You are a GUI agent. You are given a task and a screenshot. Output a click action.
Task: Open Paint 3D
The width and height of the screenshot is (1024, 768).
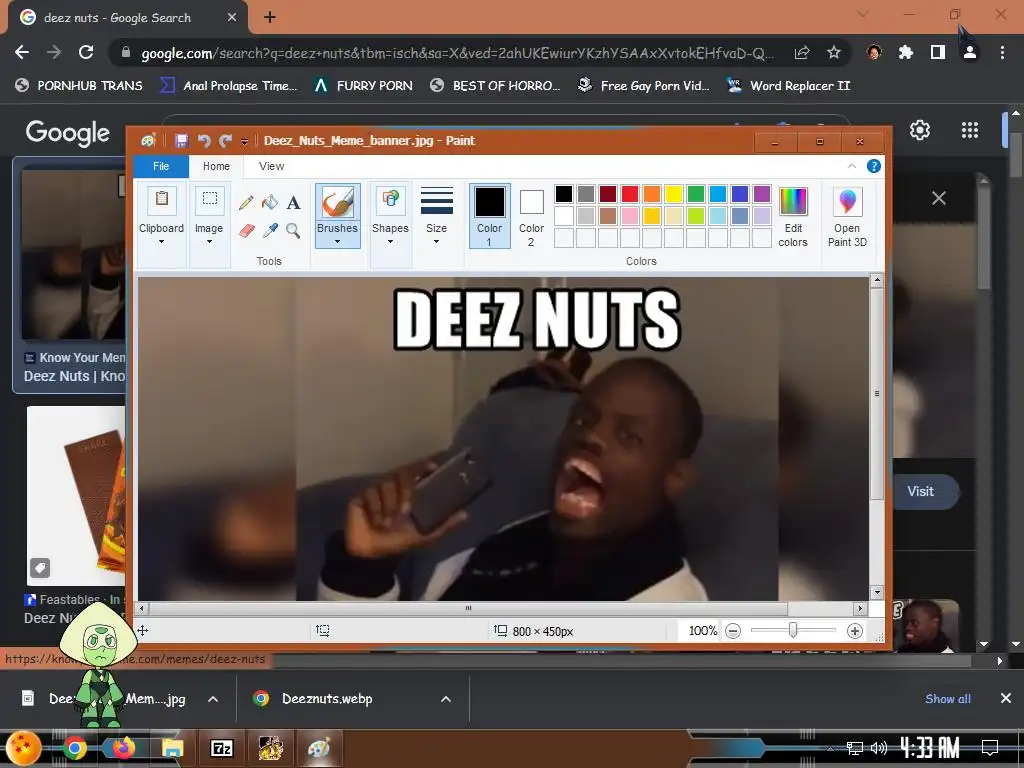click(847, 217)
